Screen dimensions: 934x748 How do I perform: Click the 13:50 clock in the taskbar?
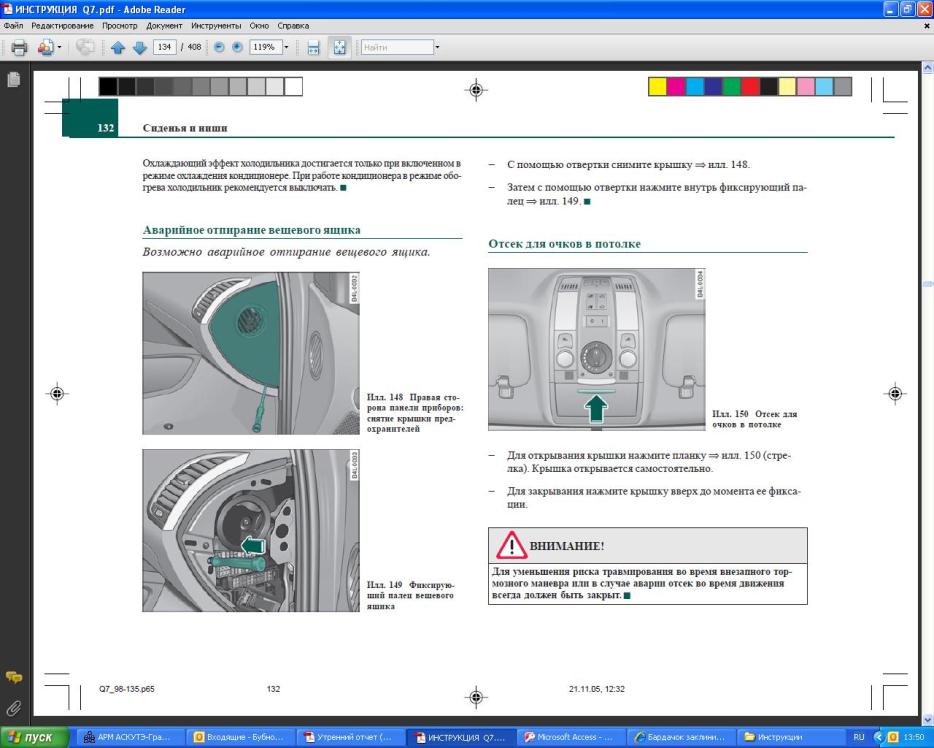(x=914, y=737)
